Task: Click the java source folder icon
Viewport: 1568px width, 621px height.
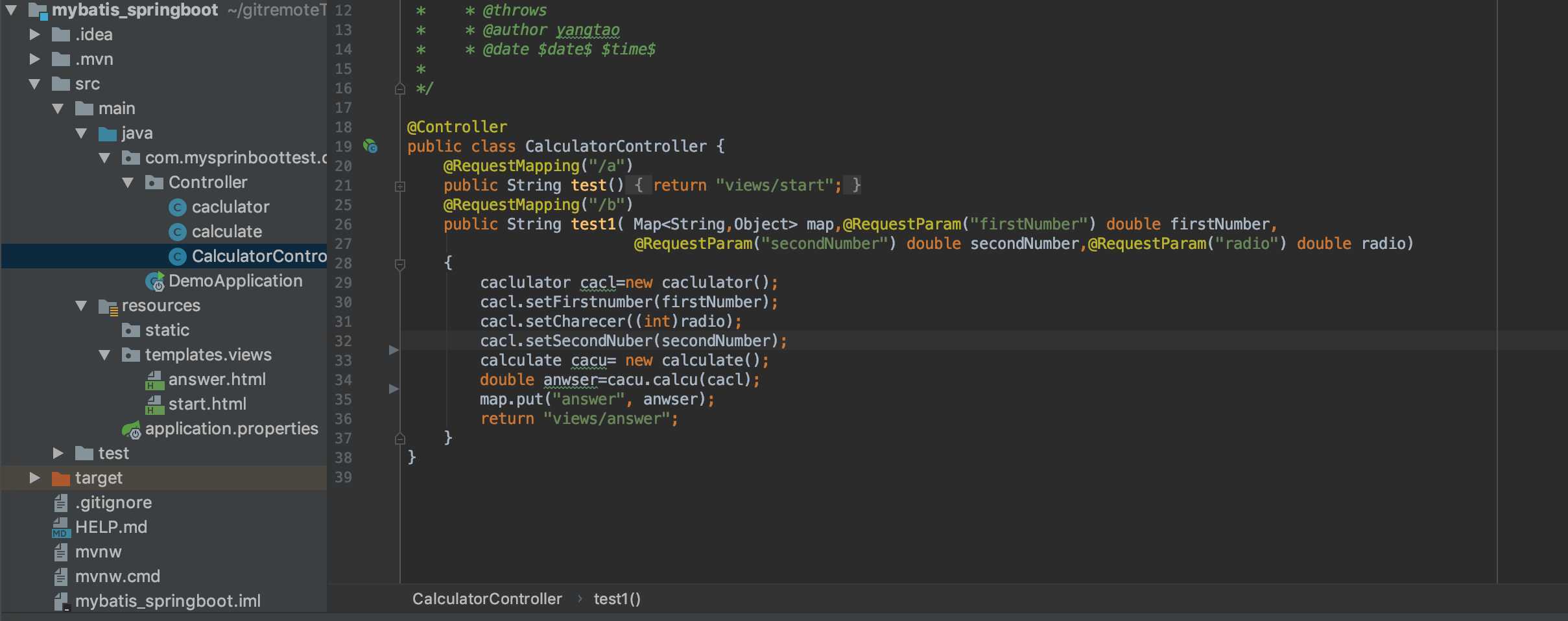Action: [108, 134]
